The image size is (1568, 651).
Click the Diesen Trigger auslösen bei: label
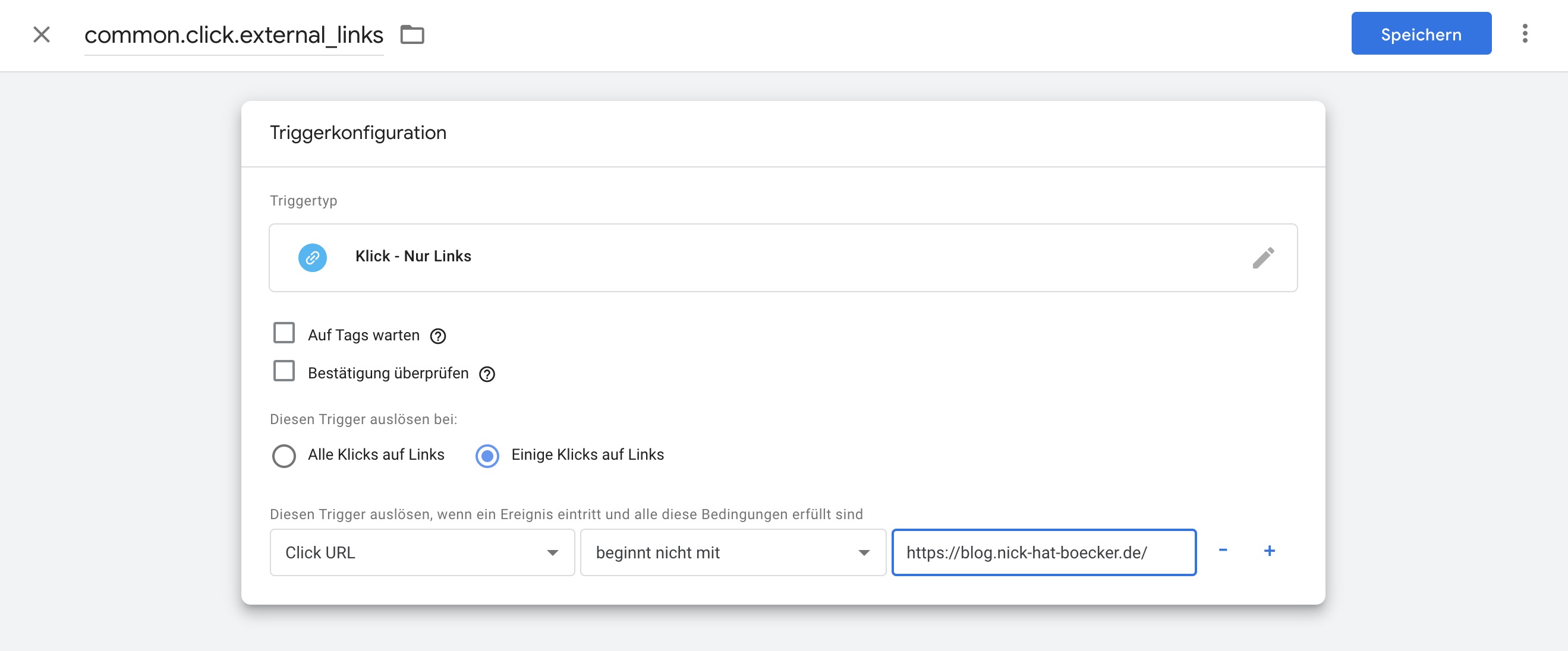363,419
